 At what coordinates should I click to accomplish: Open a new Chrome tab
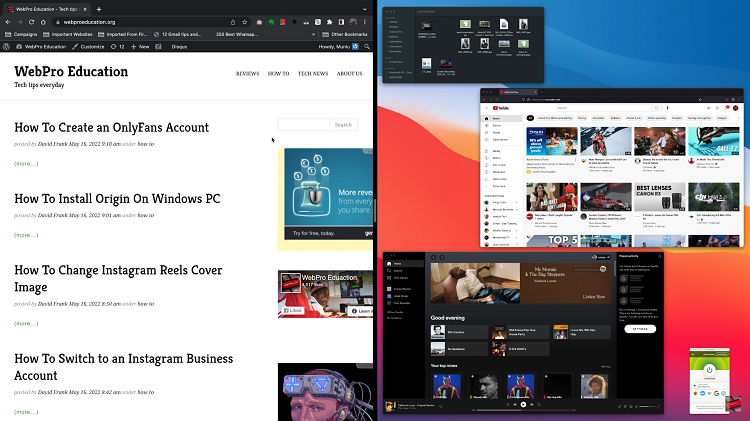click(99, 9)
